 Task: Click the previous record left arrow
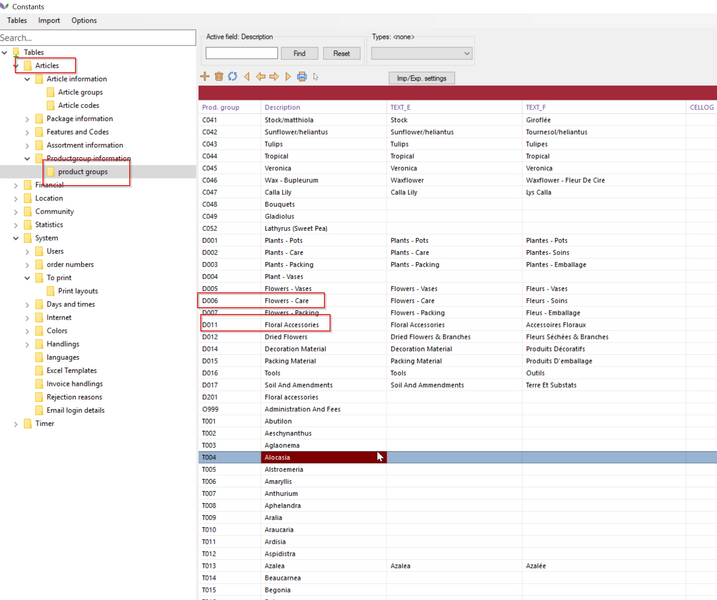tap(260, 77)
